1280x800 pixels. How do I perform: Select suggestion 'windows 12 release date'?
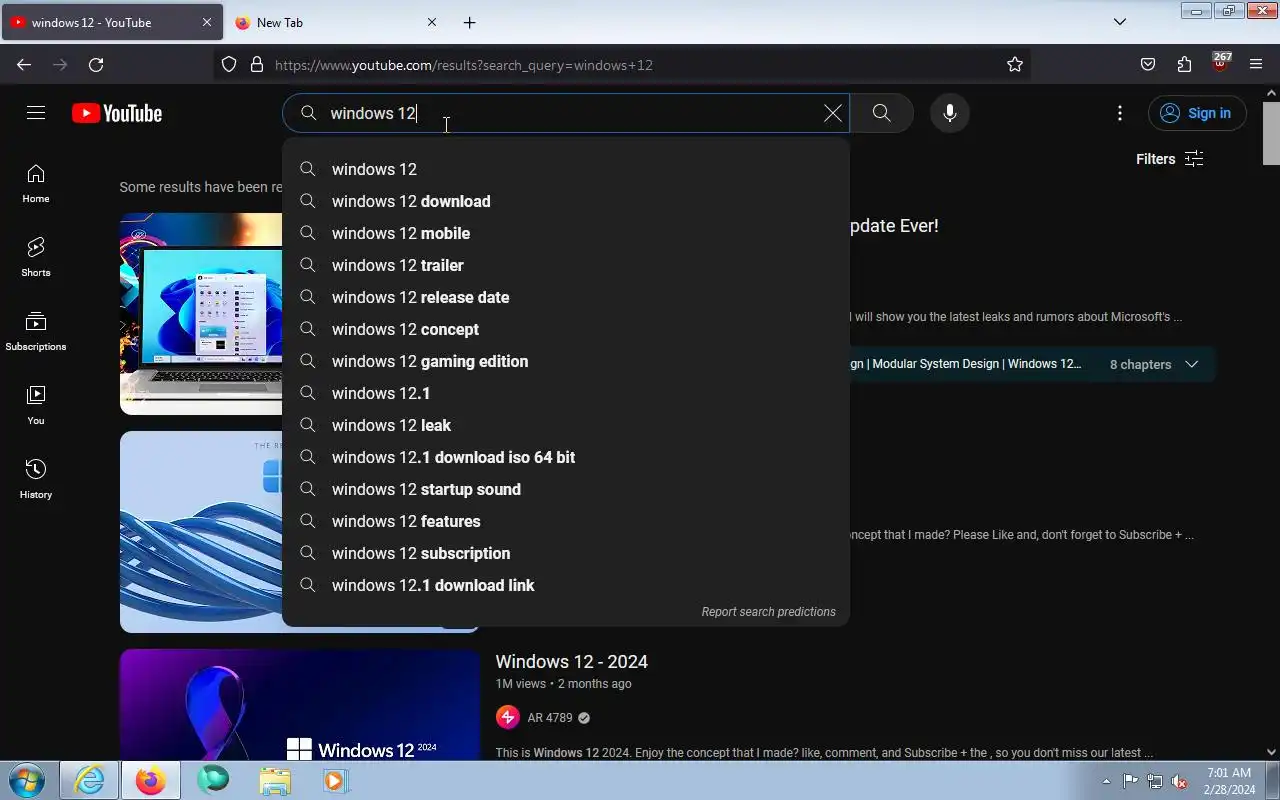pos(566,297)
